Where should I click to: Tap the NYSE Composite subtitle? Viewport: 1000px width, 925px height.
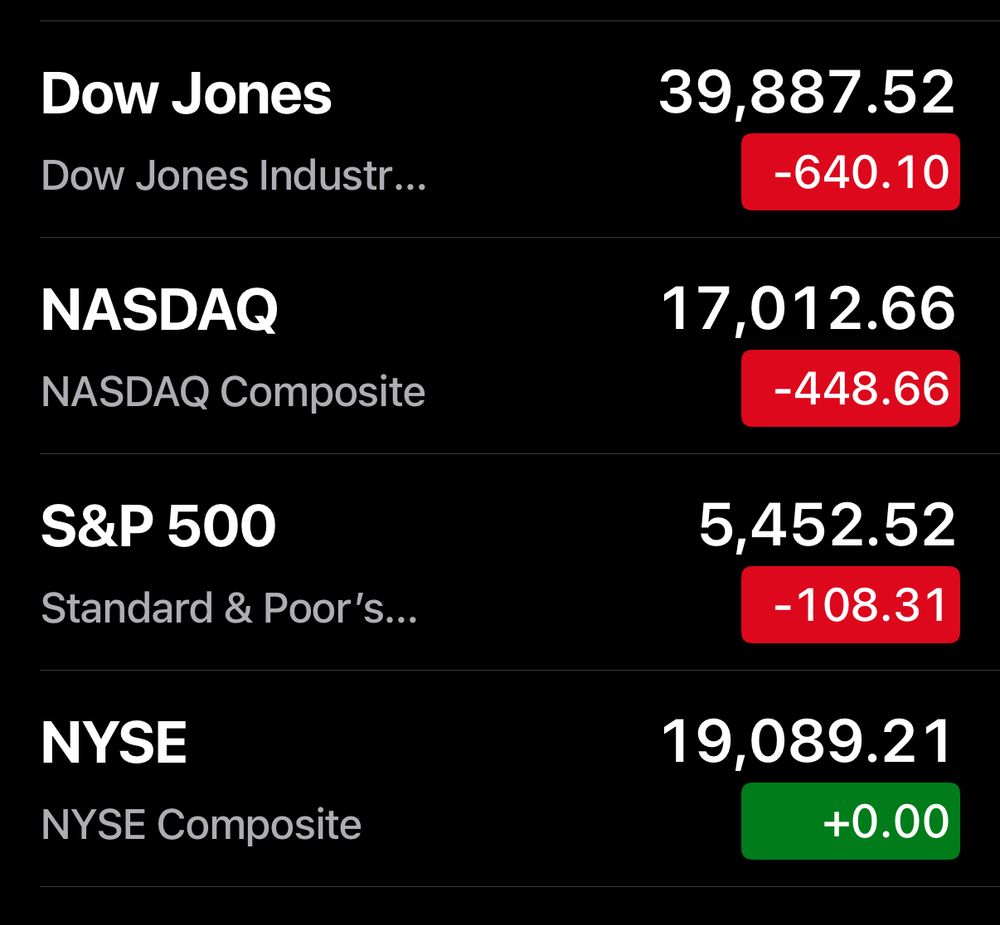(201, 824)
